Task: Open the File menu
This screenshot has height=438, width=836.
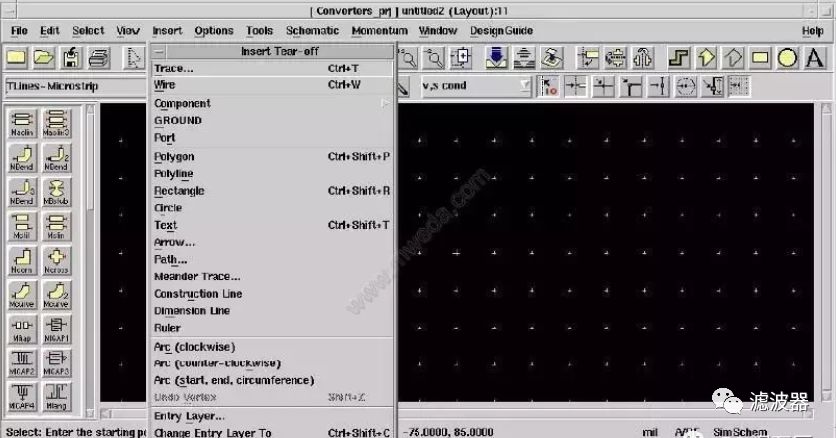Action: 19,31
